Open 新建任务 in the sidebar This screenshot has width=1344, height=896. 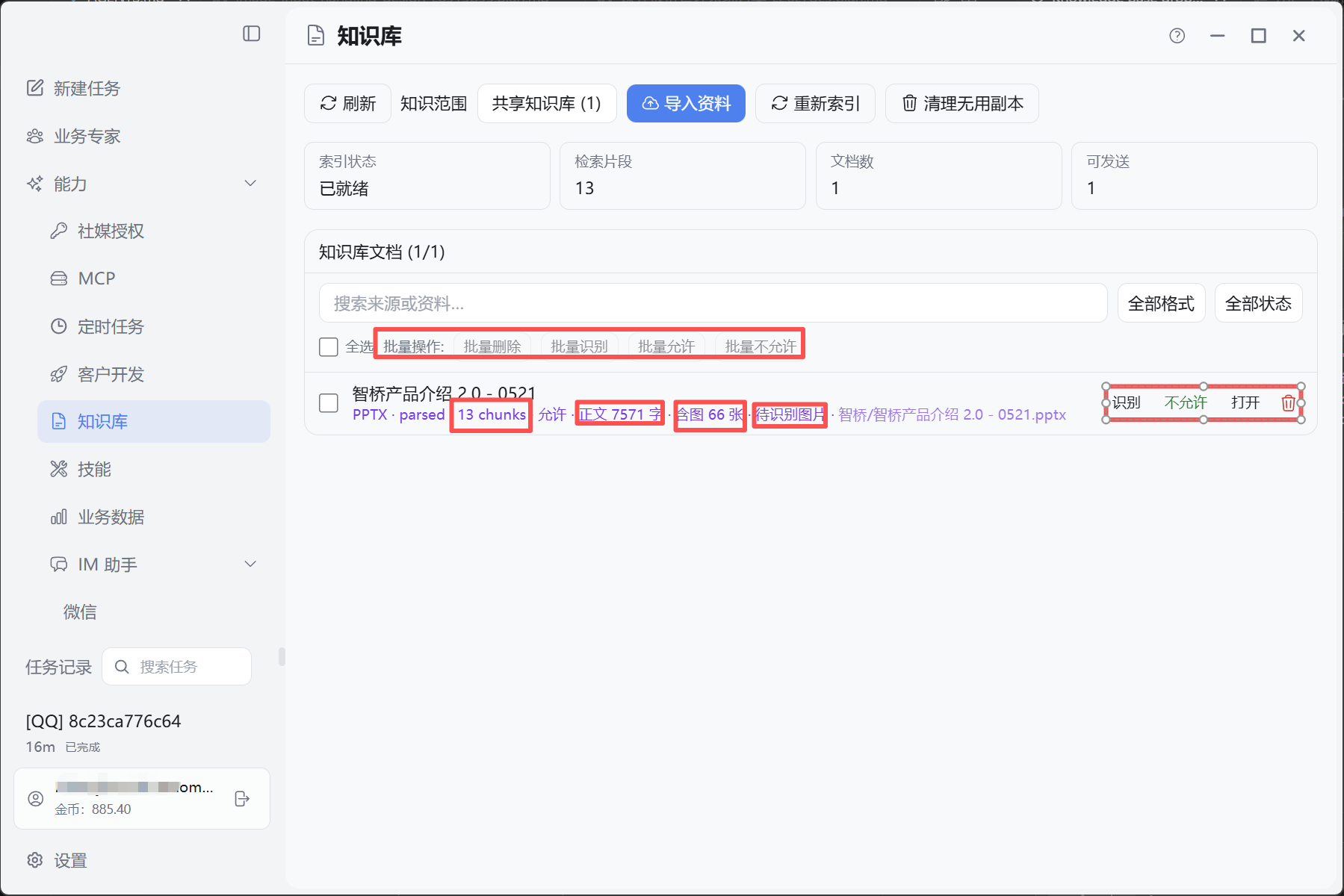[x=73, y=88]
